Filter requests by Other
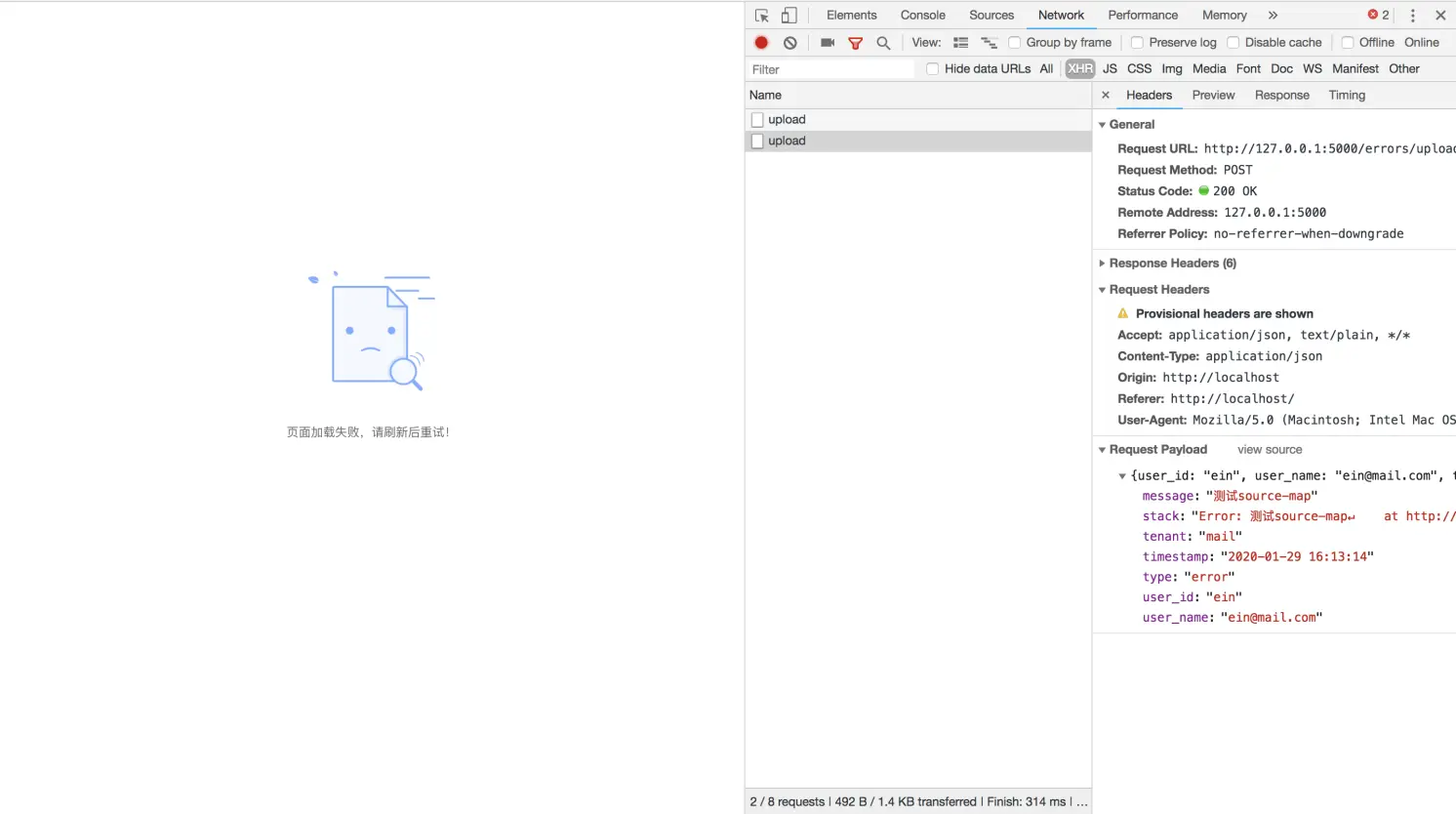The image size is (1456, 814). [x=1404, y=69]
